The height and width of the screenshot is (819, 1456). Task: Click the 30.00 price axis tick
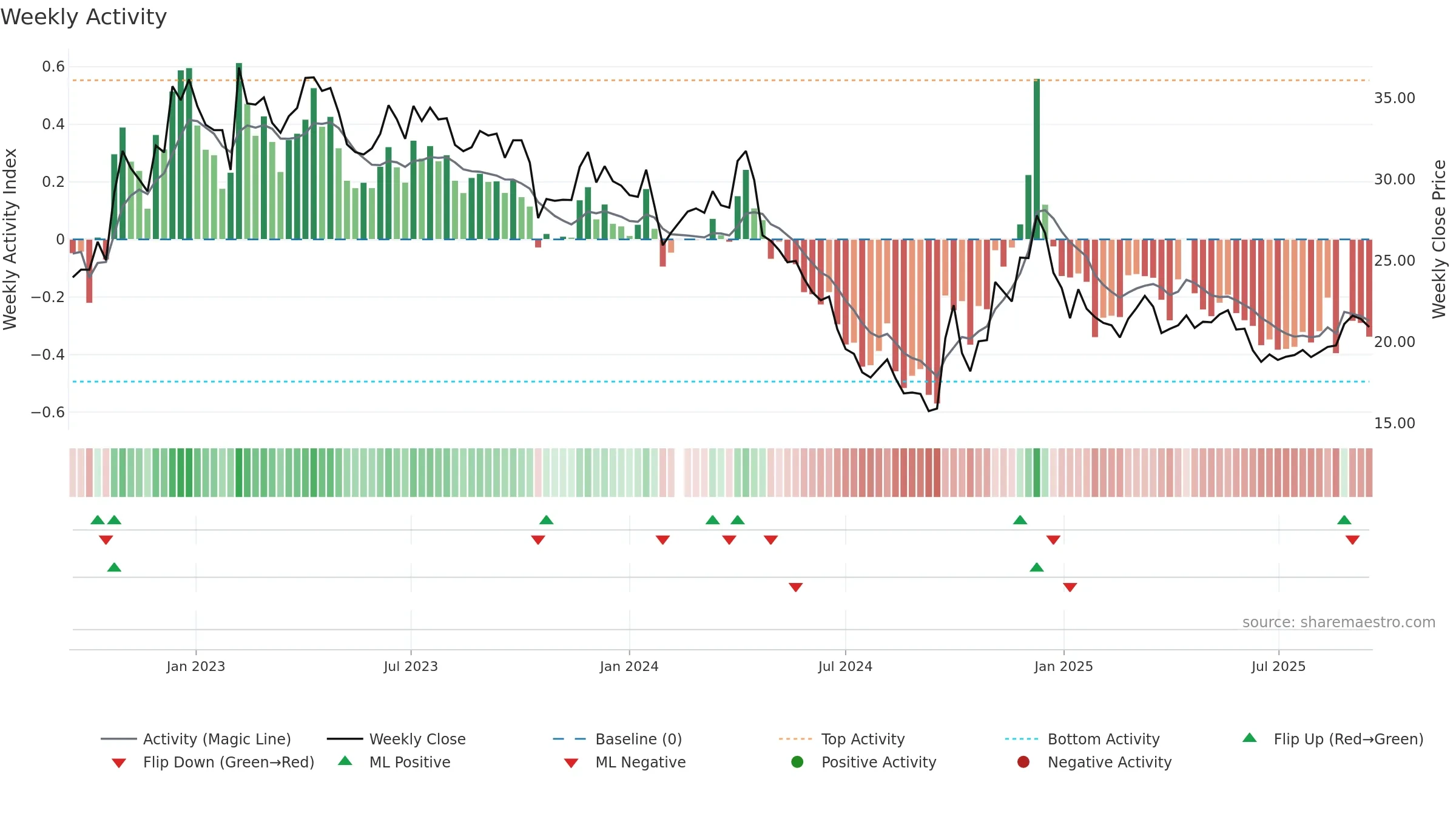click(x=1395, y=180)
